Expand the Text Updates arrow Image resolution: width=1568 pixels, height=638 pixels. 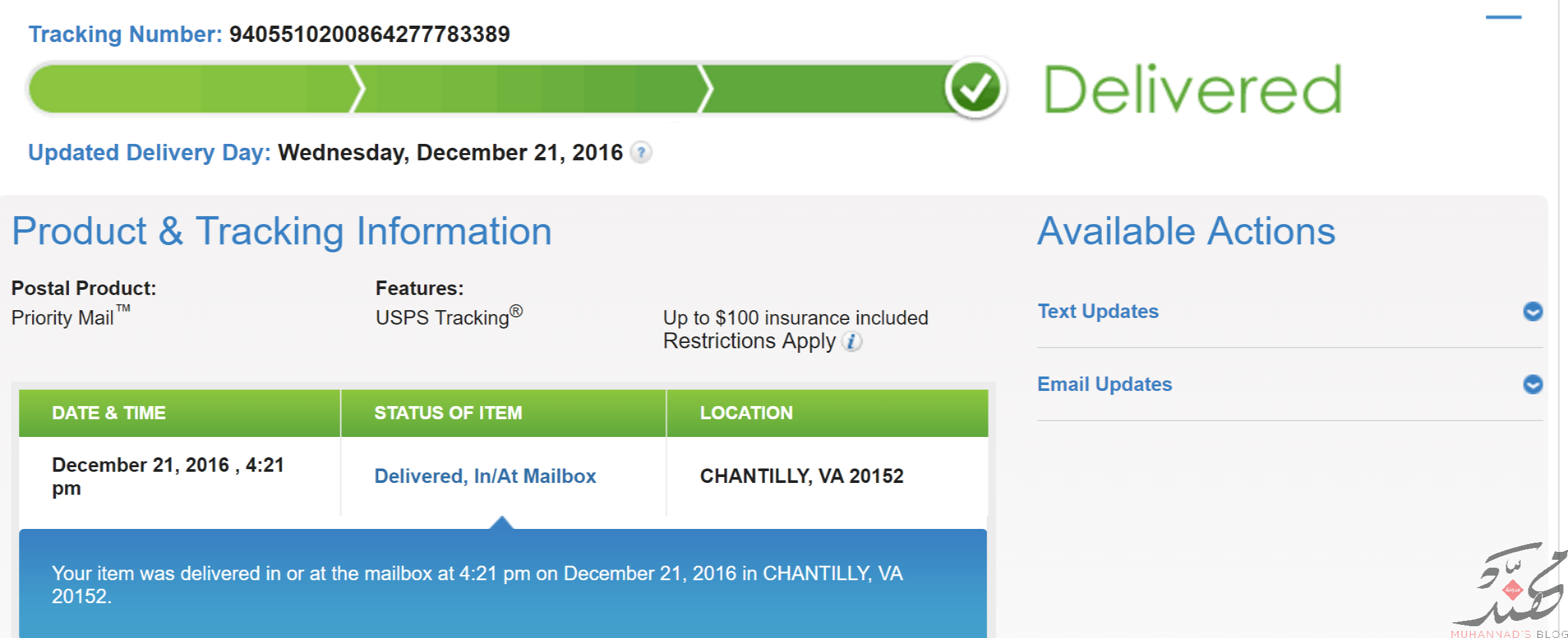(1533, 311)
